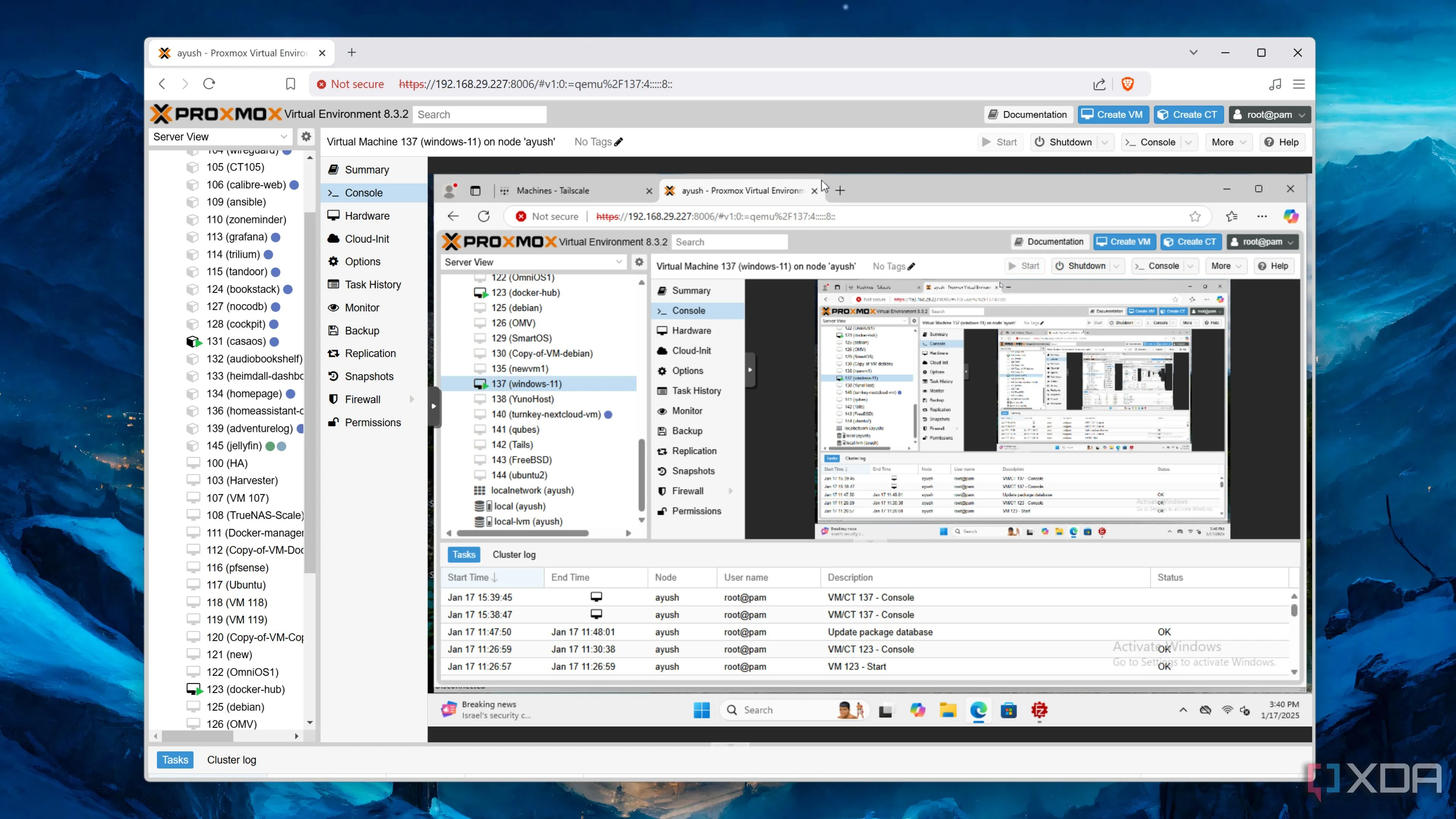This screenshot has width=1456, height=819.
Task: Click the inner Cluster log tab
Action: (514, 554)
